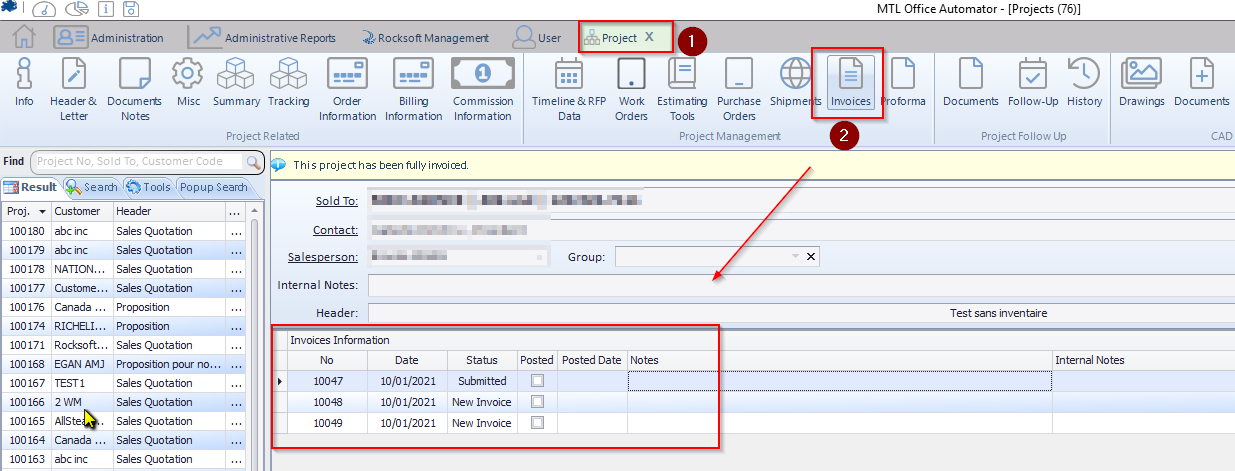The height and width of the screenshot is (471, 1235).
Task: Click the gauge icon in title bar
Action: pyautogui.click(x=45, y=9)
